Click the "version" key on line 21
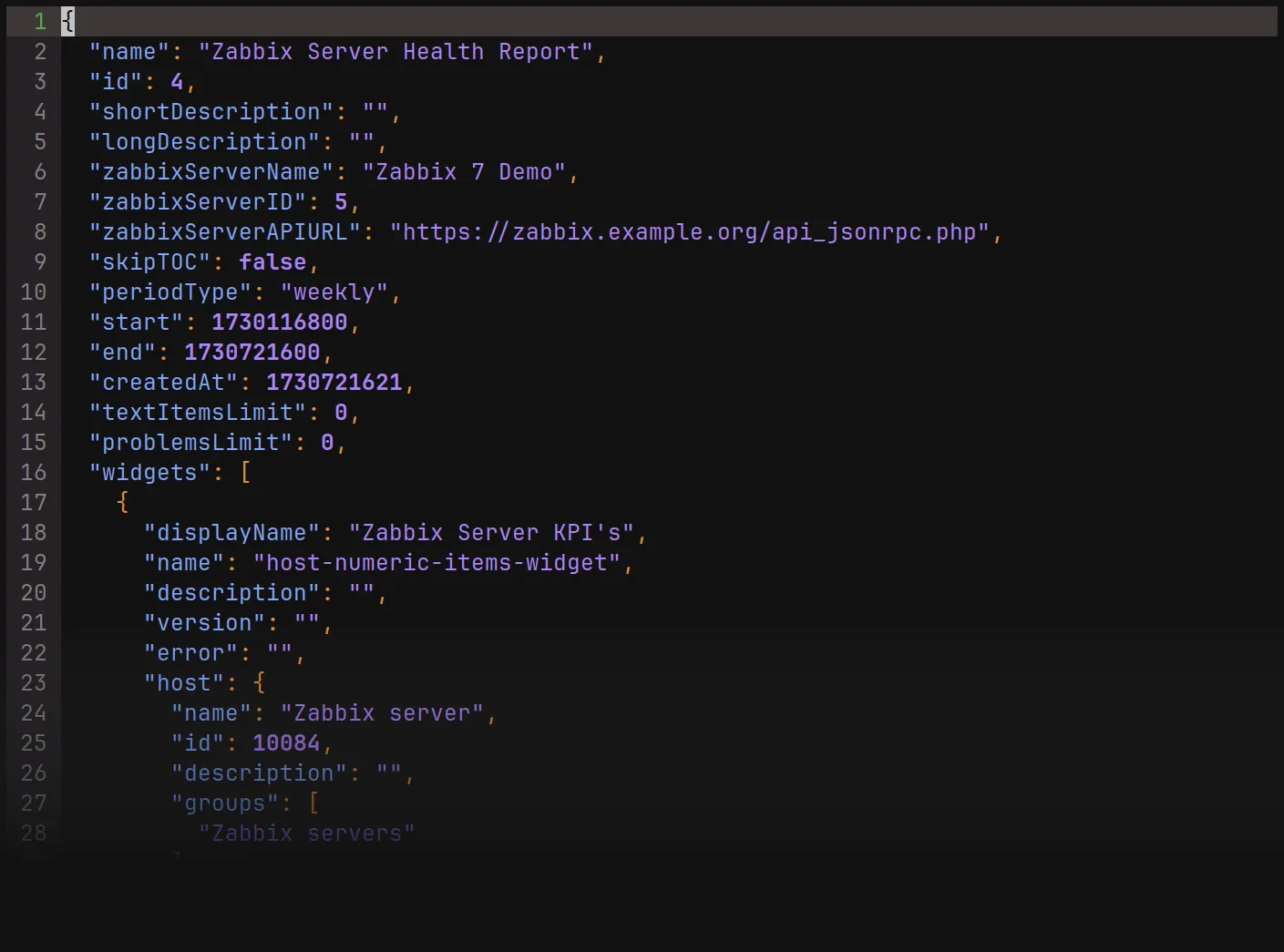 tap(204, 623)
